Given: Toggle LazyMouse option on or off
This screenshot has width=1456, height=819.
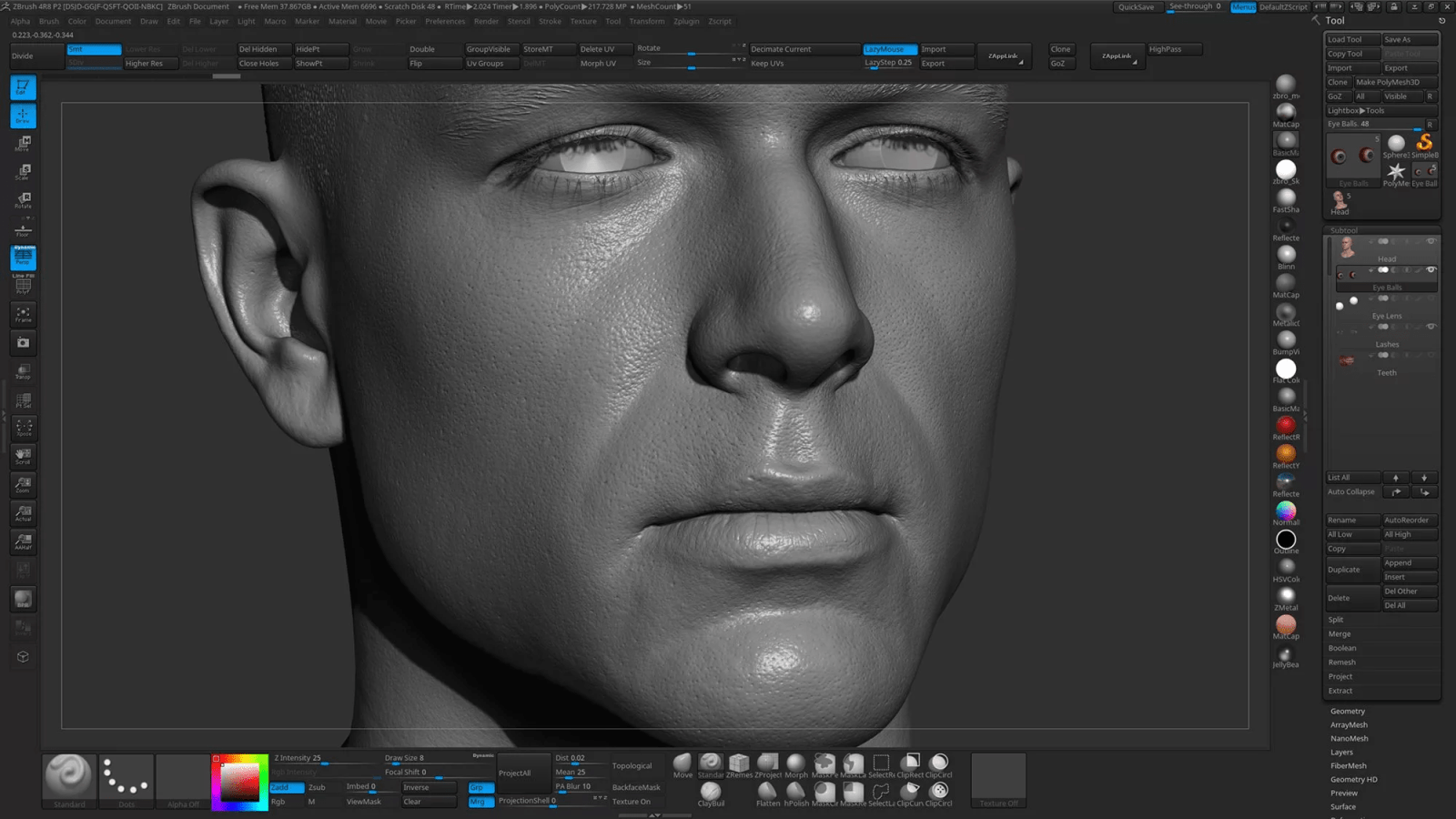Looking at the screenshot, I should pyautogui.click(x=889, y=49).
